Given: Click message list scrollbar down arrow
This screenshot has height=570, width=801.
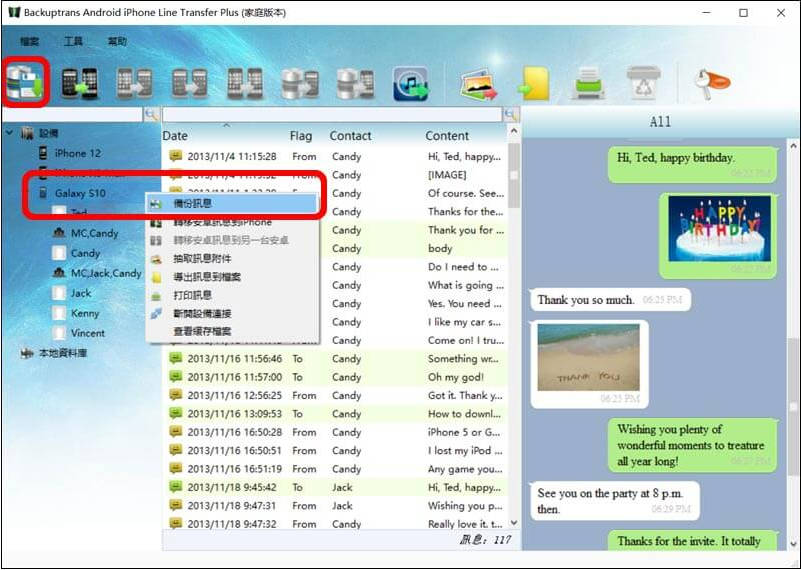Looking at the screenshot, I should click(x=514, y=523).
